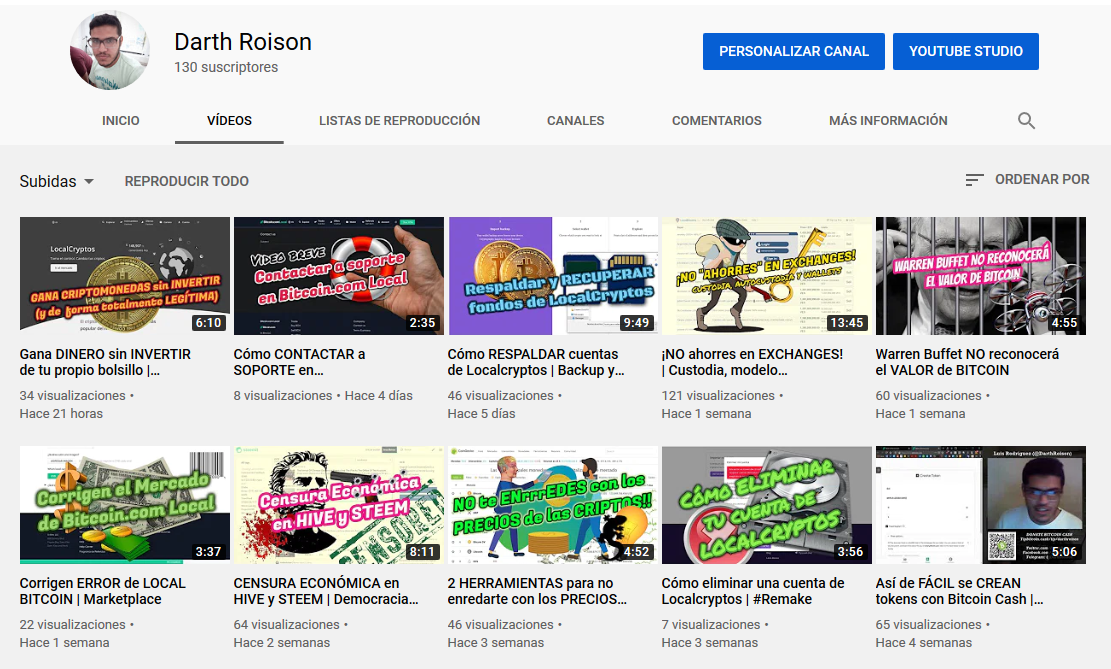Switch to the Inicio tab
This screenshot has height=669, width=1111.
pyautogui.click(x=120, y=120)
